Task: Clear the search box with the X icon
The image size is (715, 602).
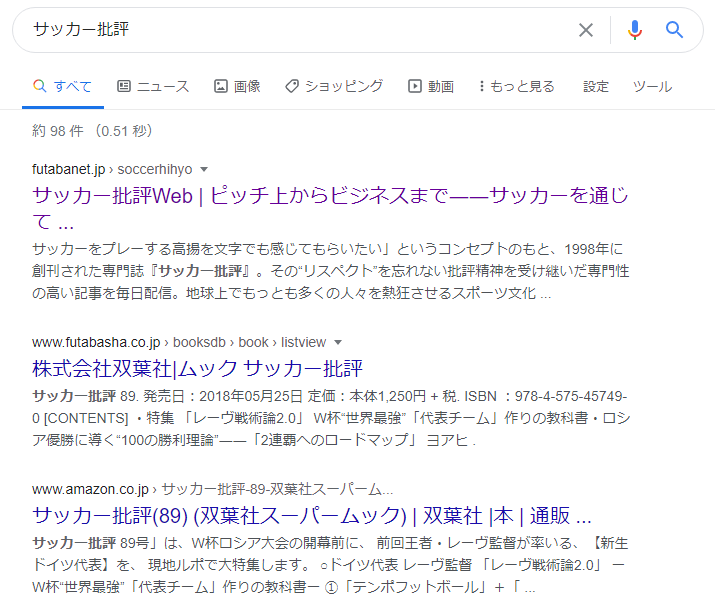Action: click(x=586, y=30)
